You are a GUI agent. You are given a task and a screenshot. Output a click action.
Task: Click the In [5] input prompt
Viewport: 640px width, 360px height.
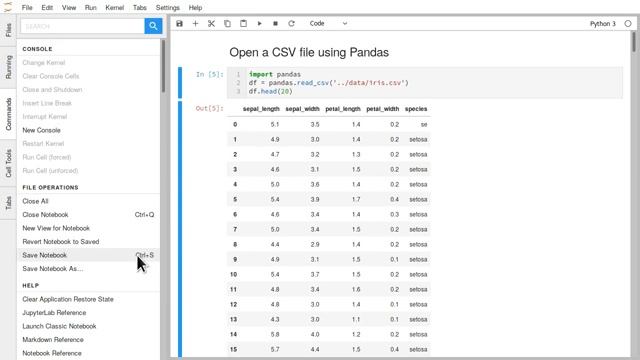coord(209,74)
